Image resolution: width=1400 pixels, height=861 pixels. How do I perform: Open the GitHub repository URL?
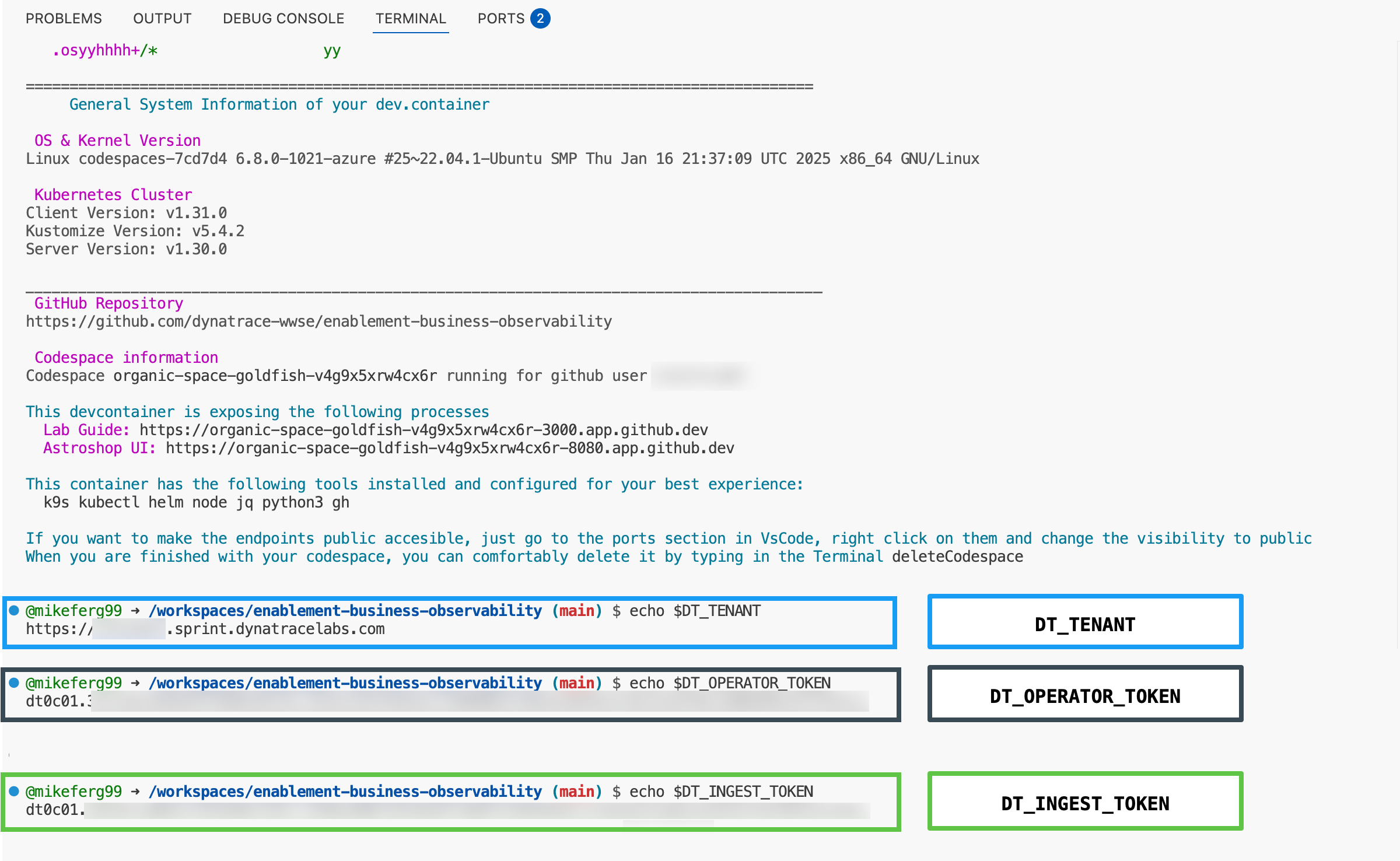[319, 321]
